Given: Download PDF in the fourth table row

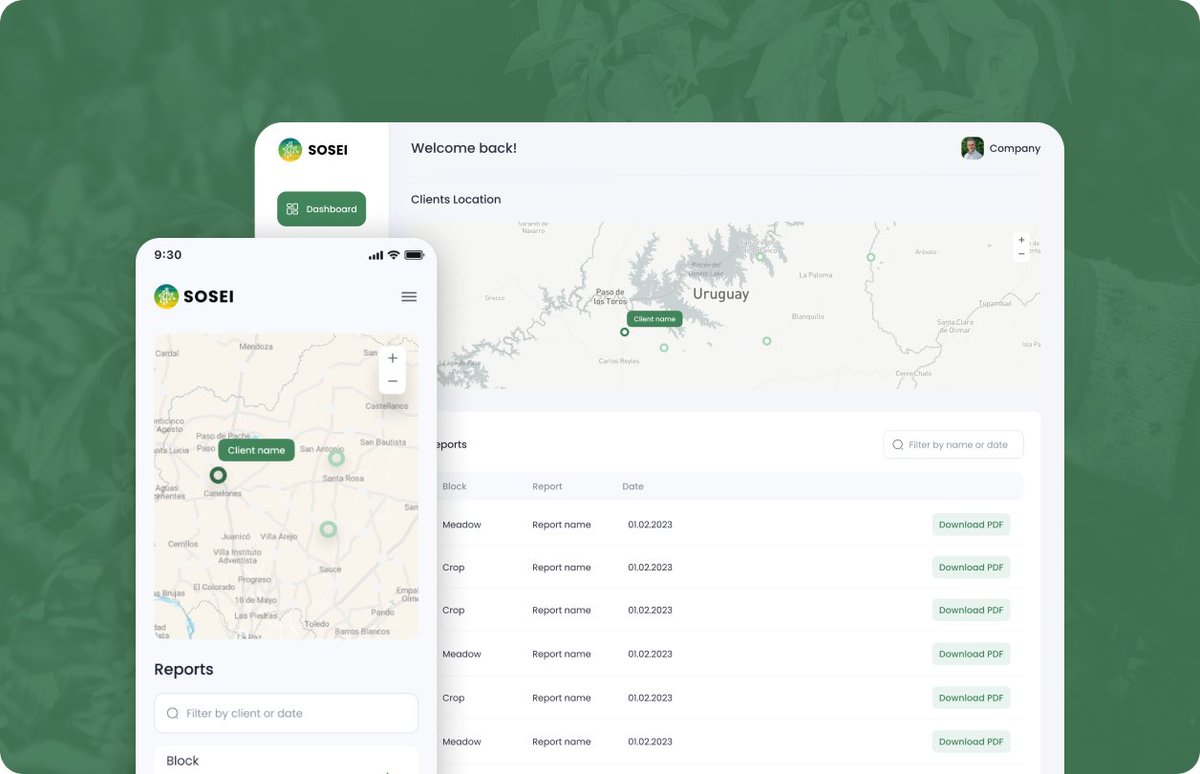Looking at the screenshot, I should [971, 654].
